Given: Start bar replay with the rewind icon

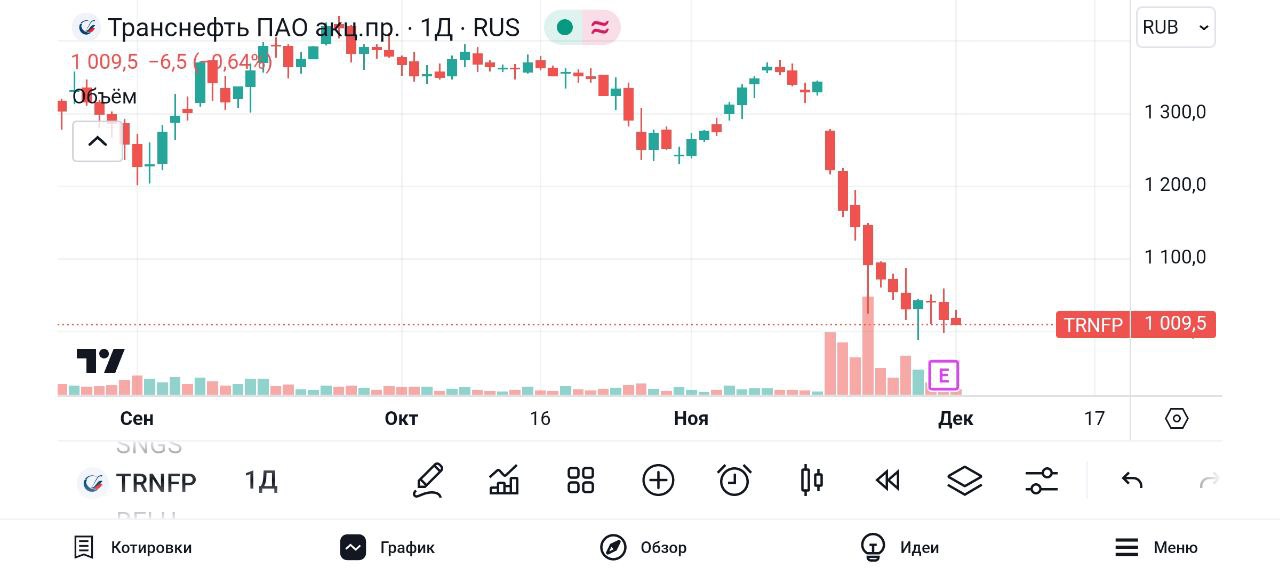Looking at the screenshot, I should click(x=888, y=481).
